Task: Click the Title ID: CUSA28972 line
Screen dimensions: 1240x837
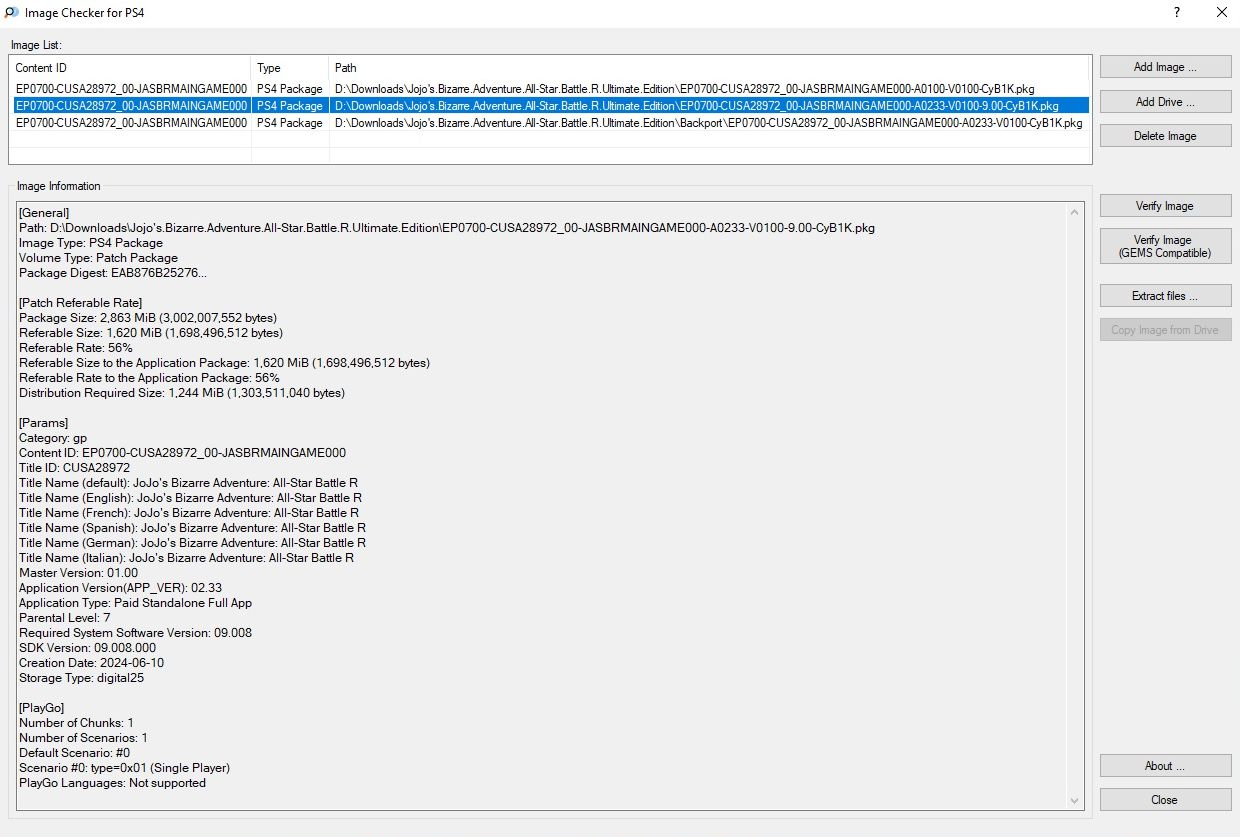Action: point(74,468)
